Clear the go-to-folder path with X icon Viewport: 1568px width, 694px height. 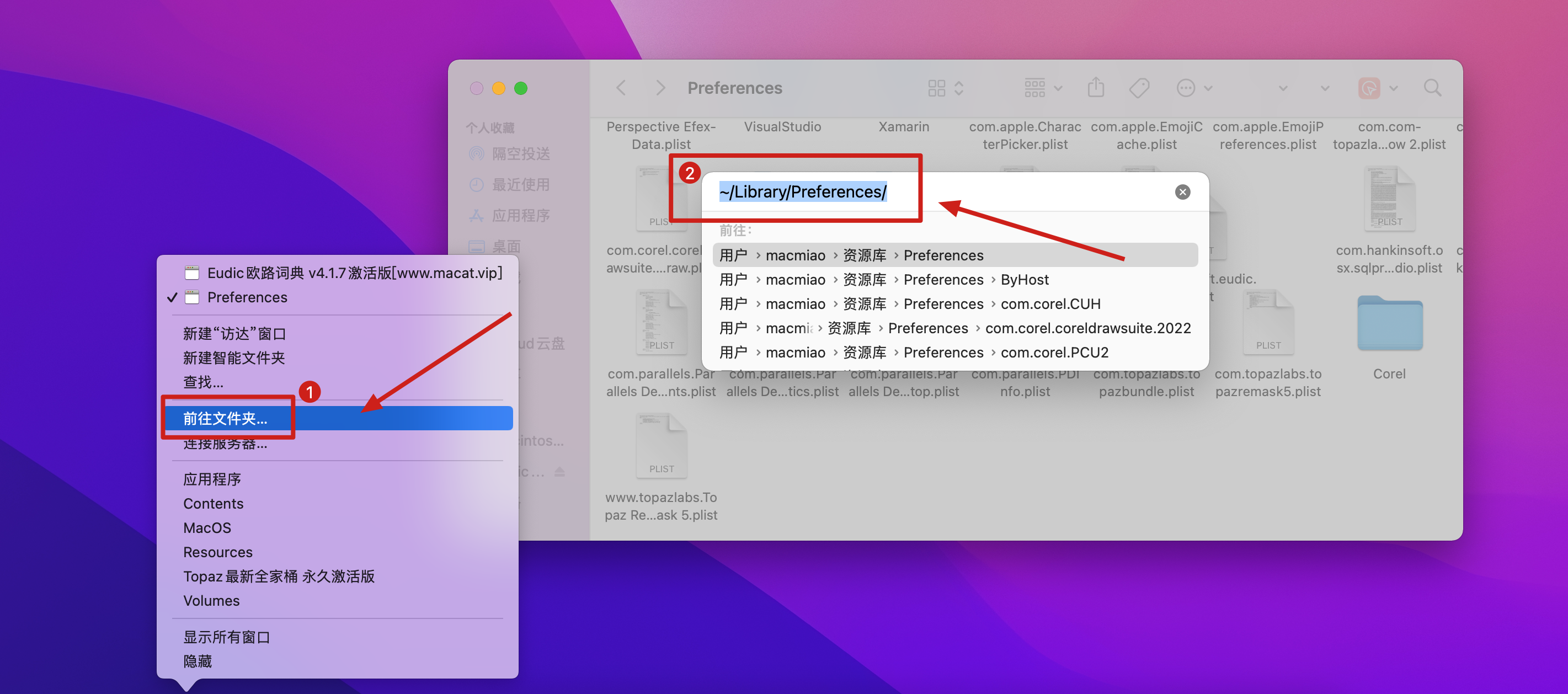[x=1182, y=193]
